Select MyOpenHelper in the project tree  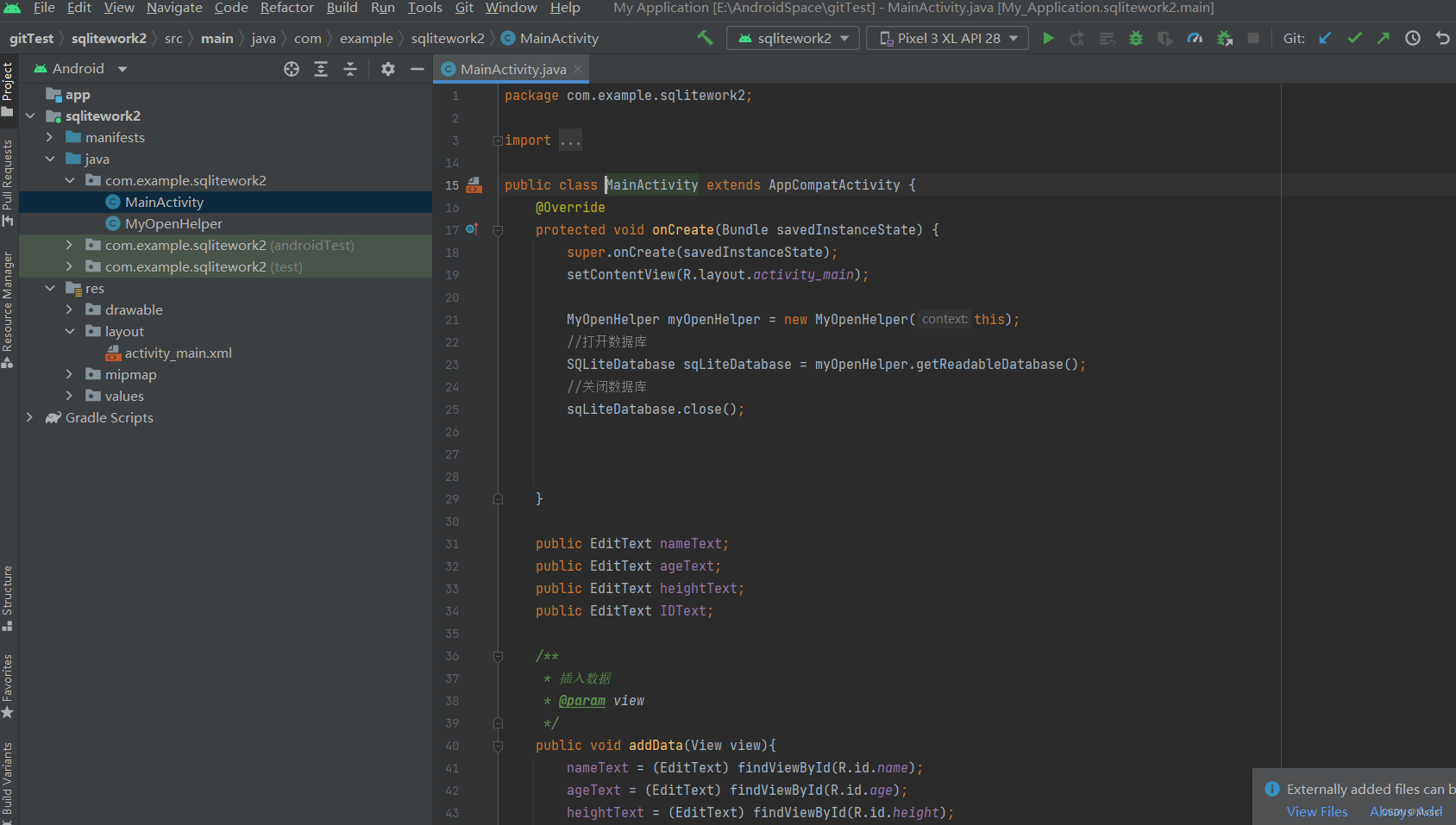[x=173, y=223]
